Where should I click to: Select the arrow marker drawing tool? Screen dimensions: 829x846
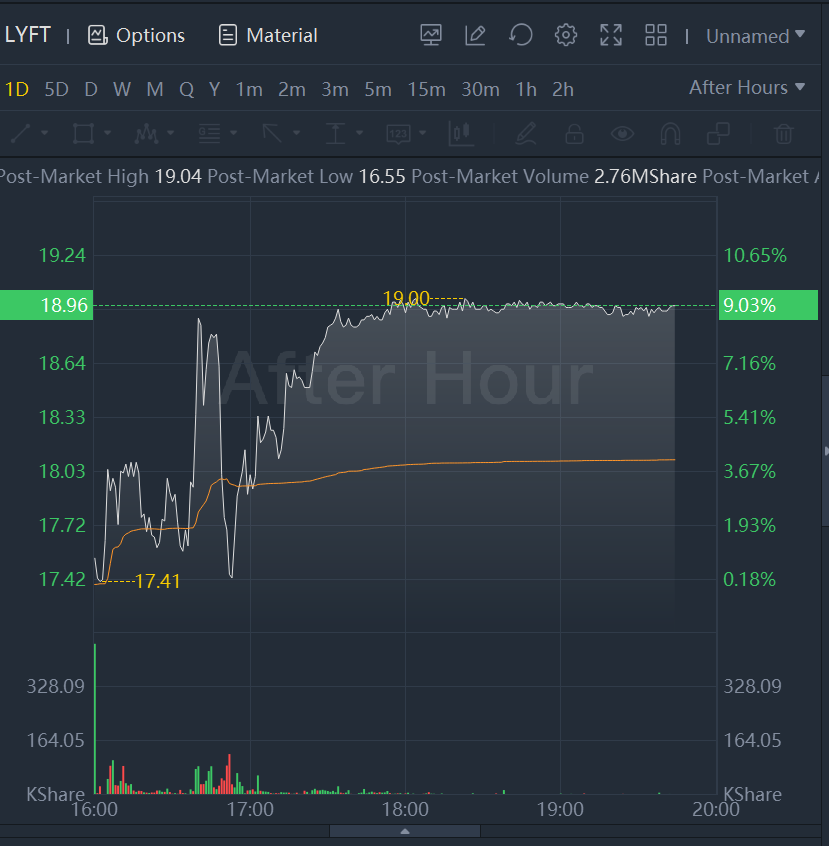tap(272, 133)
